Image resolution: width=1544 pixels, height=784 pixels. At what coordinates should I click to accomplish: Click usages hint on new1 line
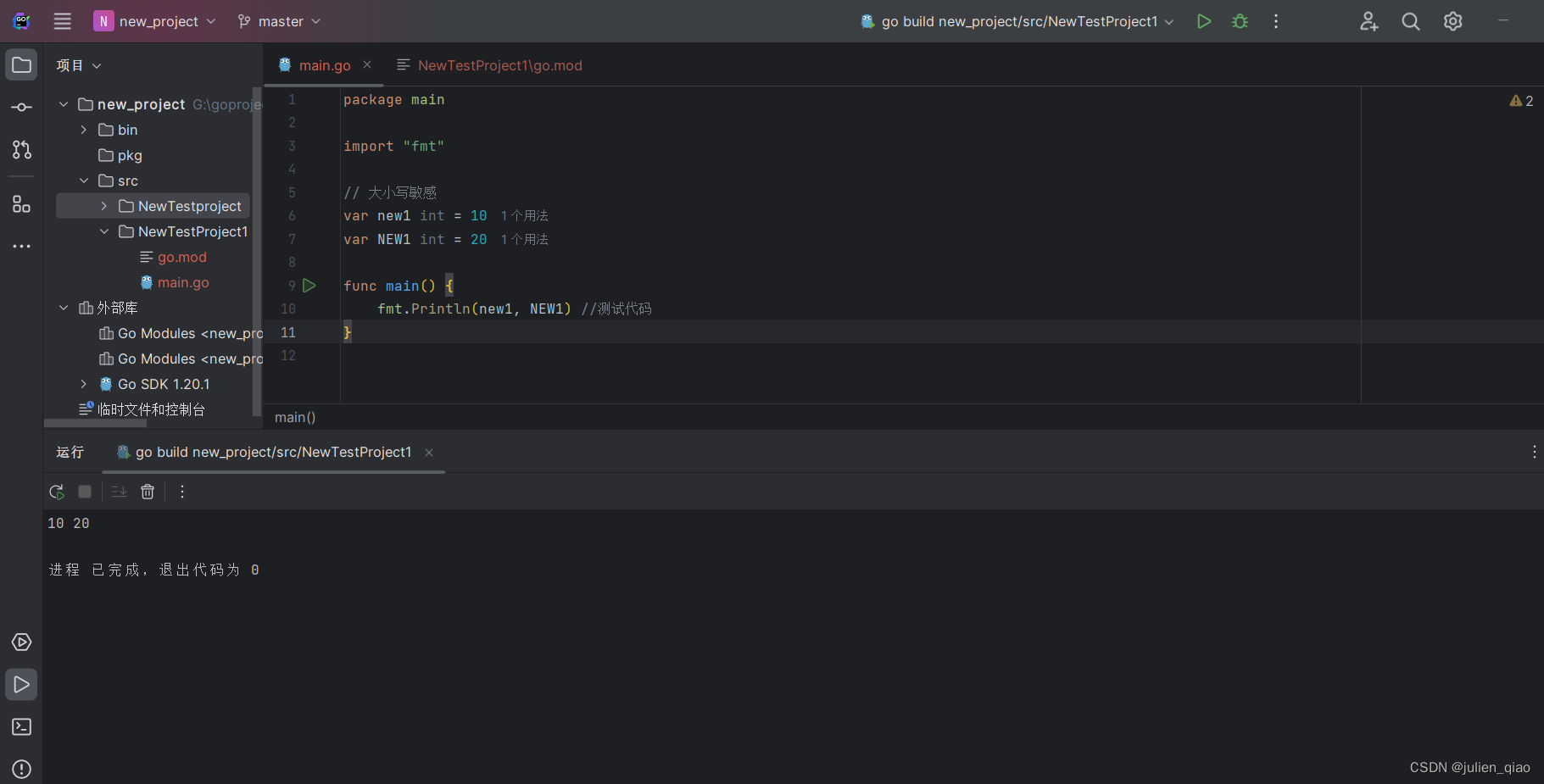tap(524, 216)
